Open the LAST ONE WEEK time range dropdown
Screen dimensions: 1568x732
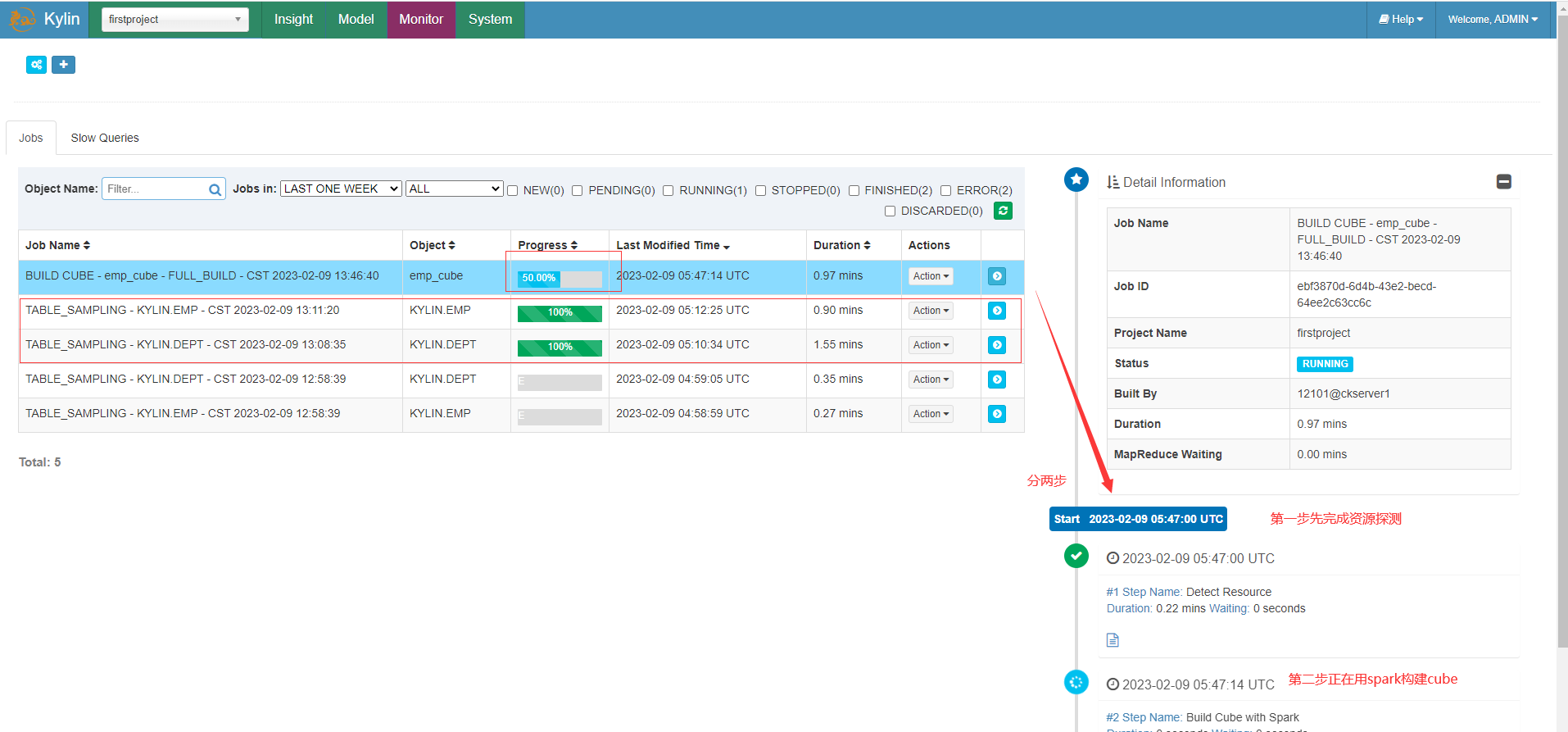[x=341, y=189]
